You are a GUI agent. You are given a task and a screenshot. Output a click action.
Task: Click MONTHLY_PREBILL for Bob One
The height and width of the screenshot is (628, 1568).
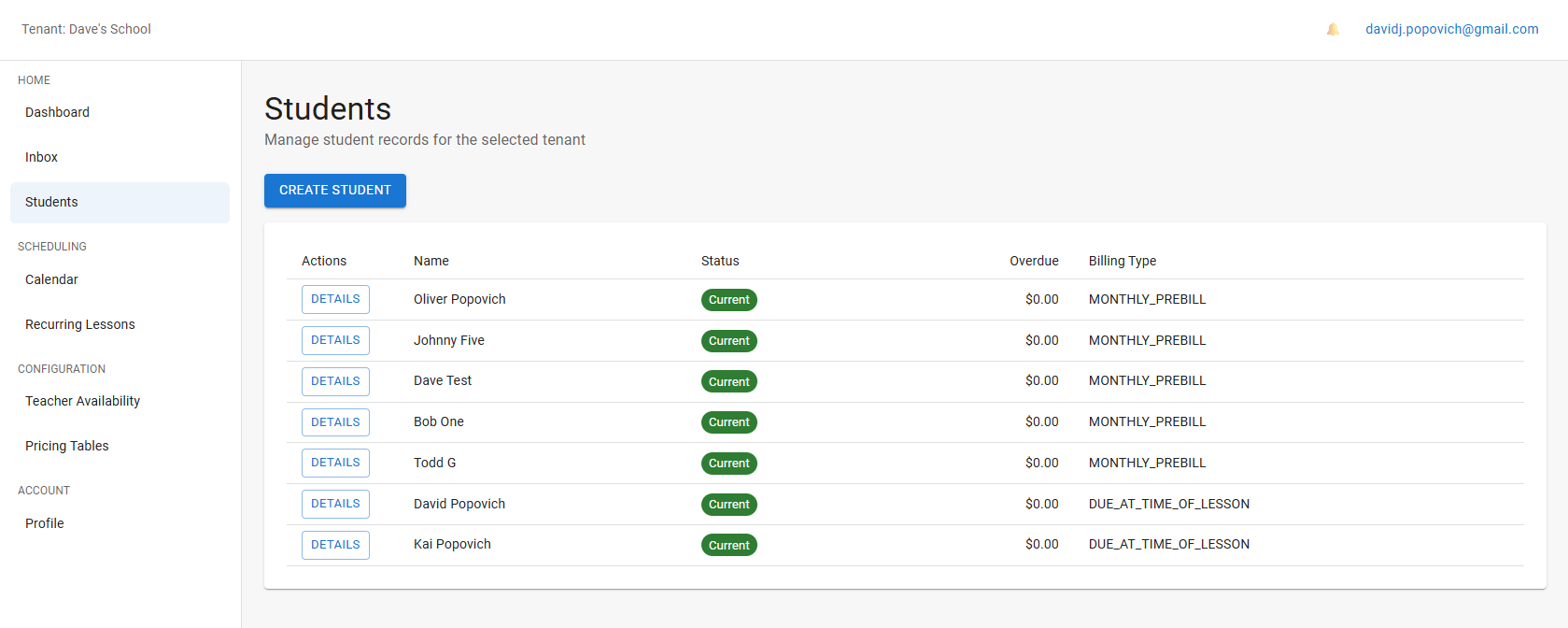tap(1148, 421)
